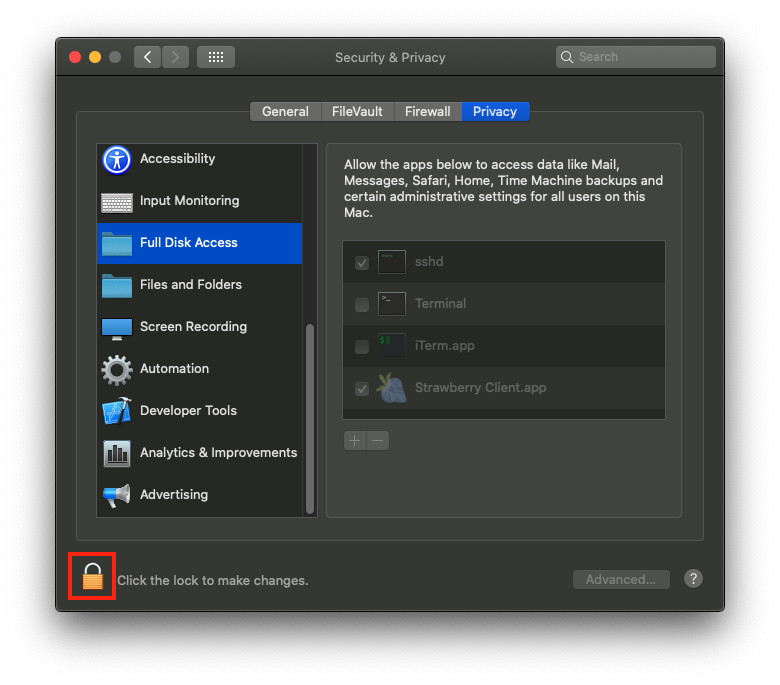
Task: Open help with the question mark button
Action: [694, 579]
